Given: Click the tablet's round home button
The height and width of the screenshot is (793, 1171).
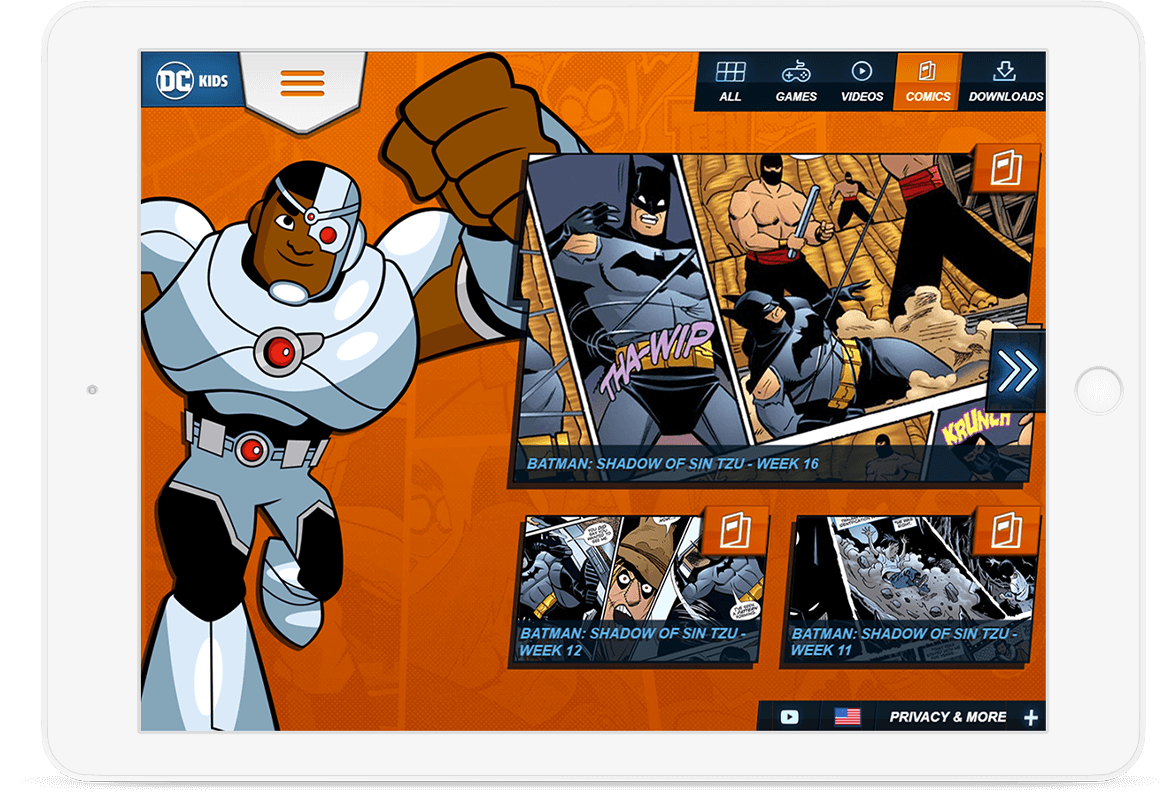Looking at the screenshot, I should click(x=1099, y=391).
